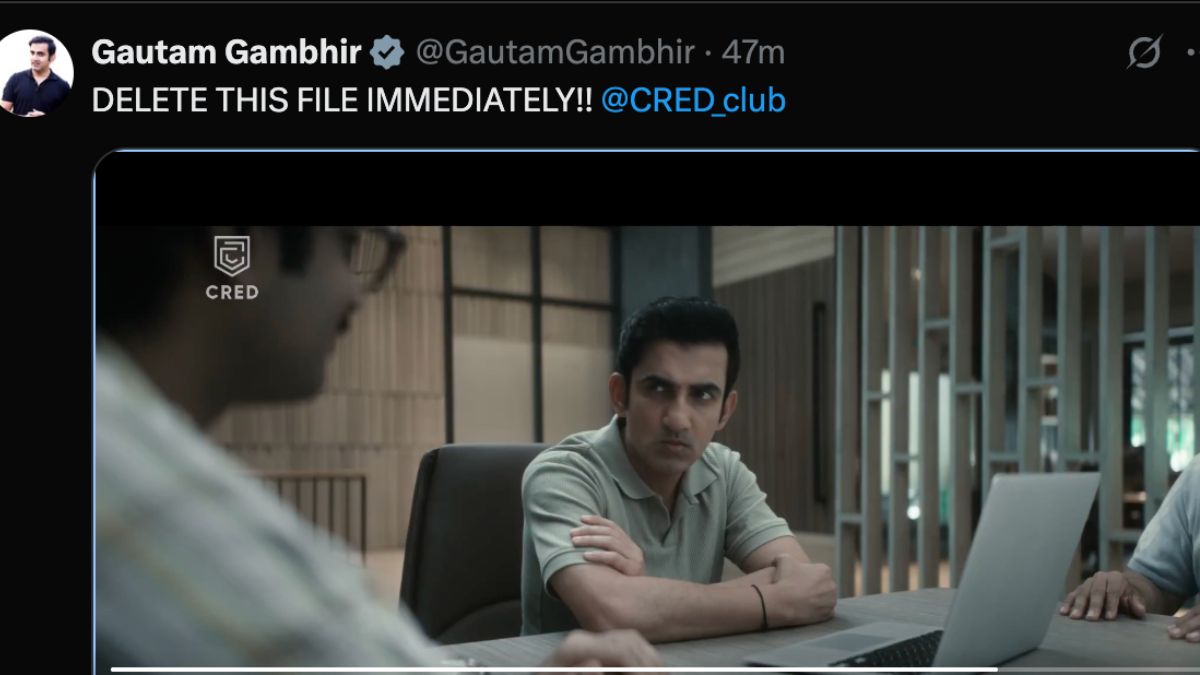Screen dimensions: 1200x675
Task: Click the Gautam Gambhir display name
Action: (227, 53)
